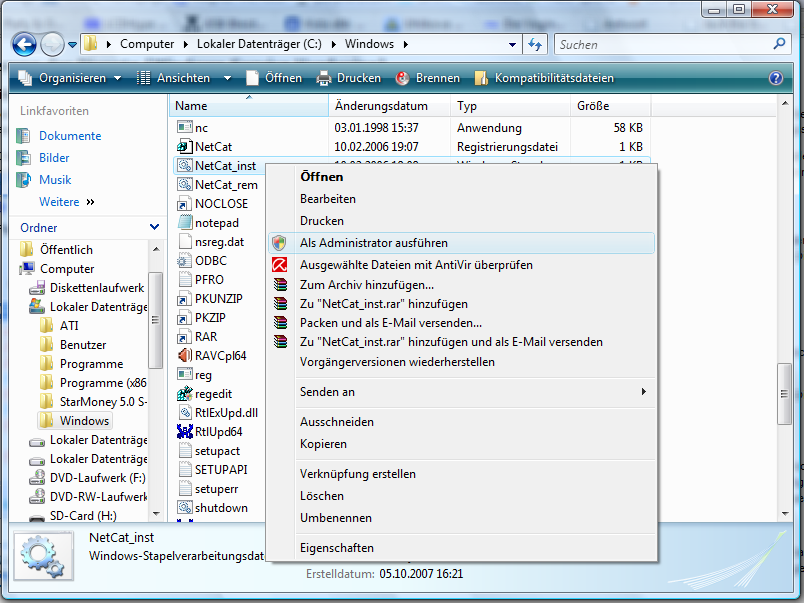Image resolution: width=804 pixels, height=603 pixels.
Task: Select the NOCLOSE shortcut icon
Action: (x=185, y=204)
